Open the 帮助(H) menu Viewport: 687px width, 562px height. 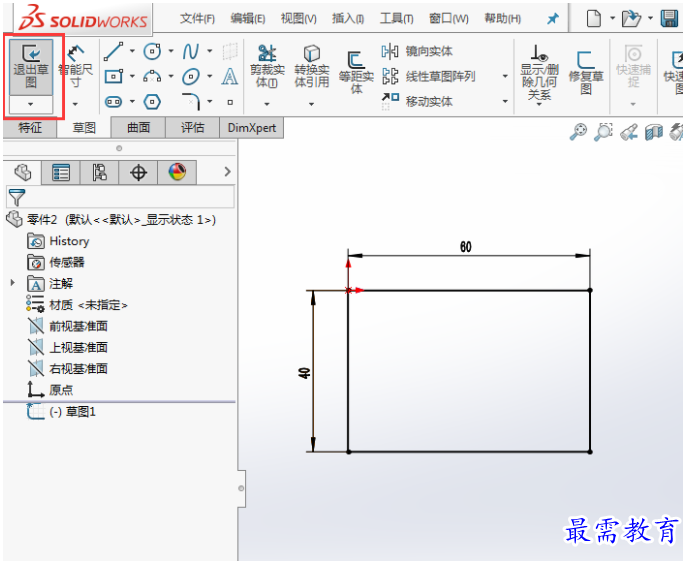pos(503,18)
